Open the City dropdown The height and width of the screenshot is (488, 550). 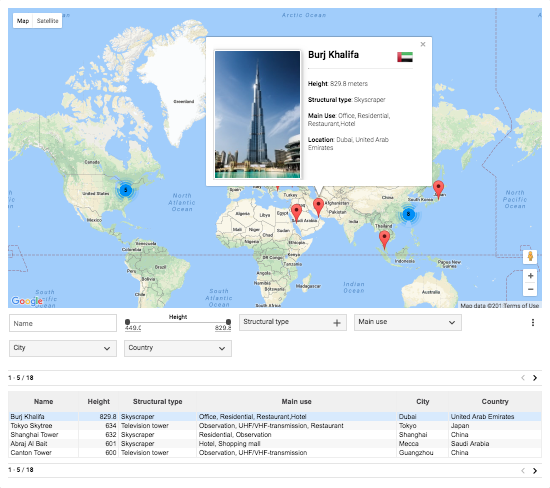(x=63, y=348)
